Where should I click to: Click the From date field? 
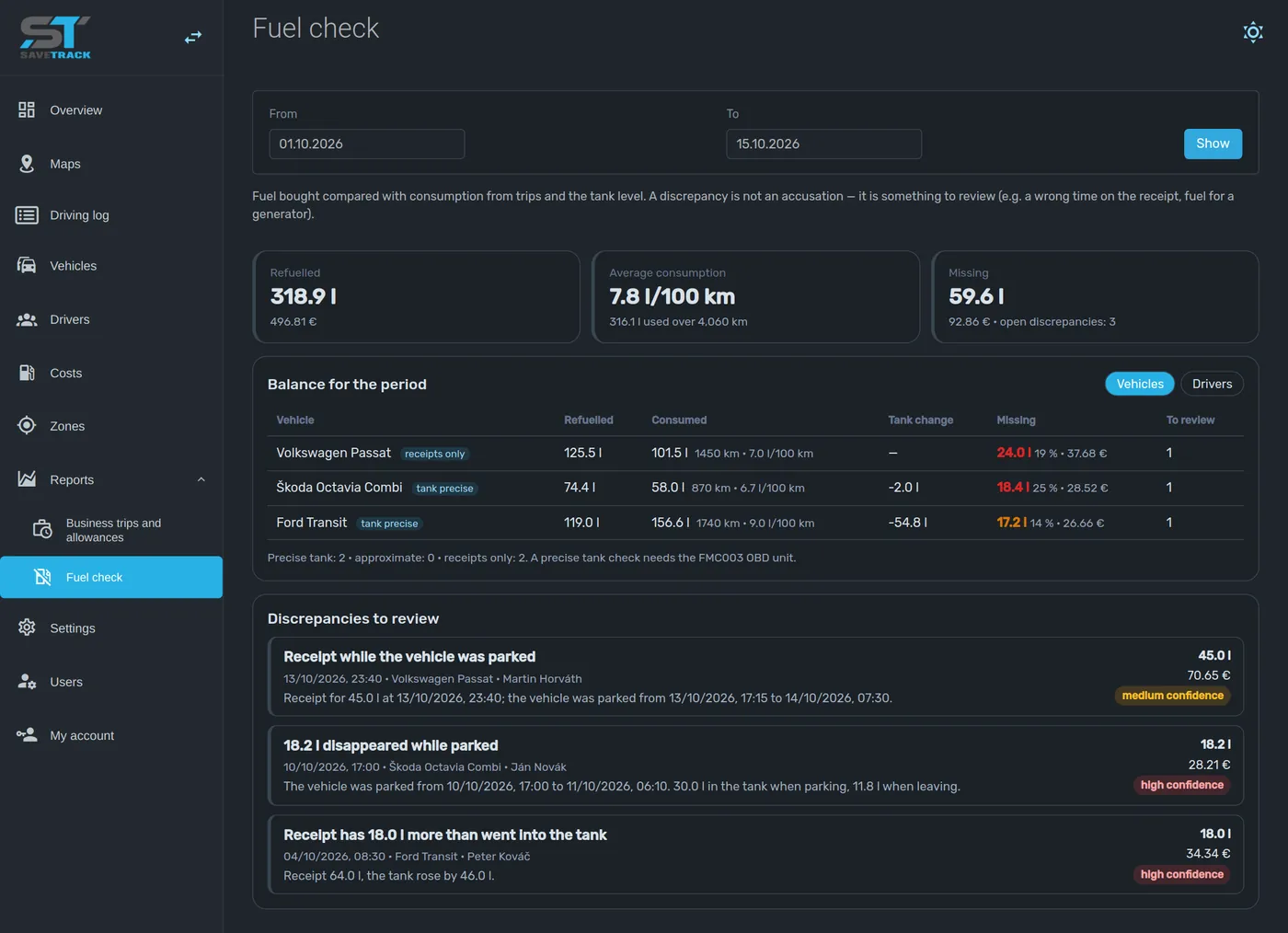[367, 144]
